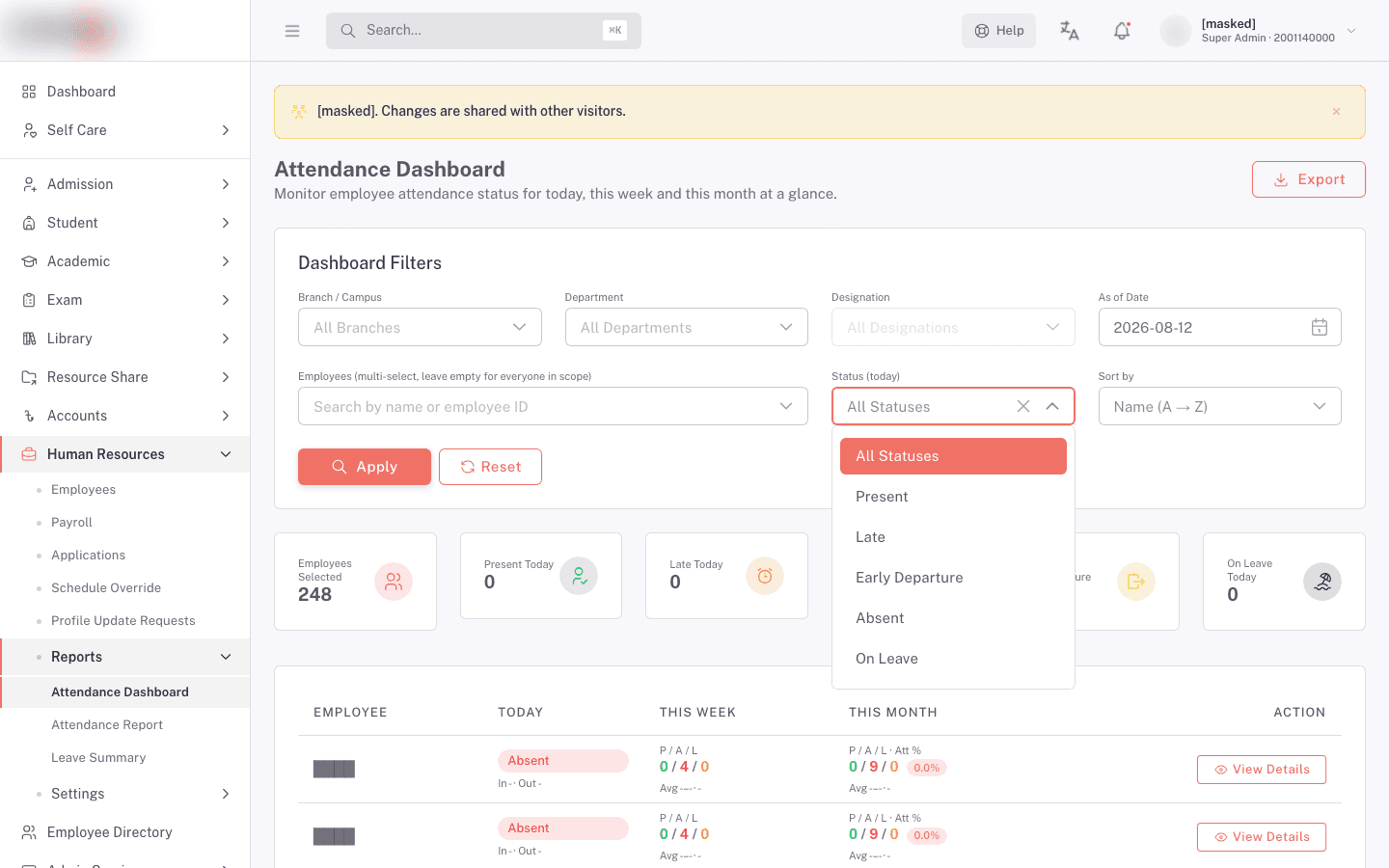Expand the Admission sidebar section
Screen dimensions: 1389x868
coord(125,184)
